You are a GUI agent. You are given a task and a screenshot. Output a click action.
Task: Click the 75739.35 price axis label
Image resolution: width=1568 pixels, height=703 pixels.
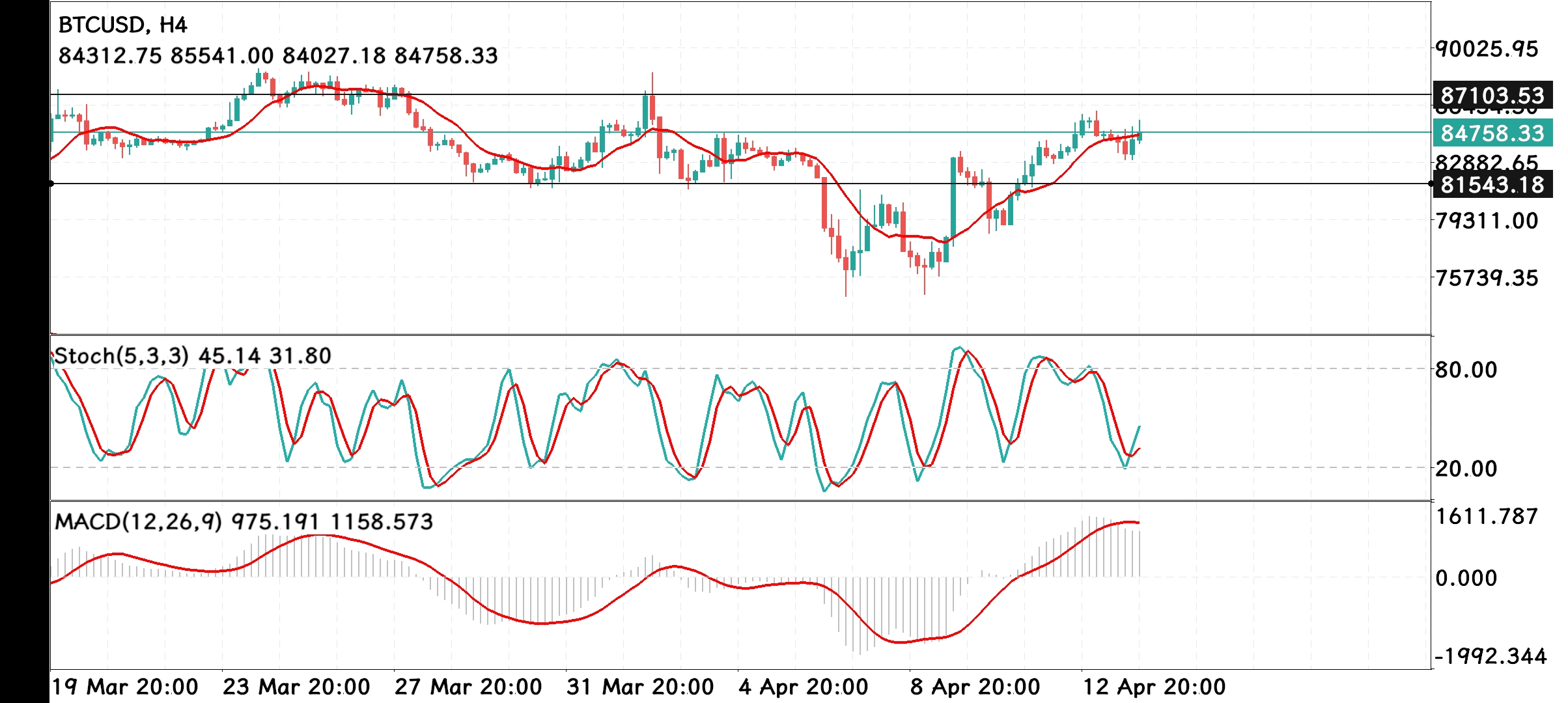coord(1487,278)
